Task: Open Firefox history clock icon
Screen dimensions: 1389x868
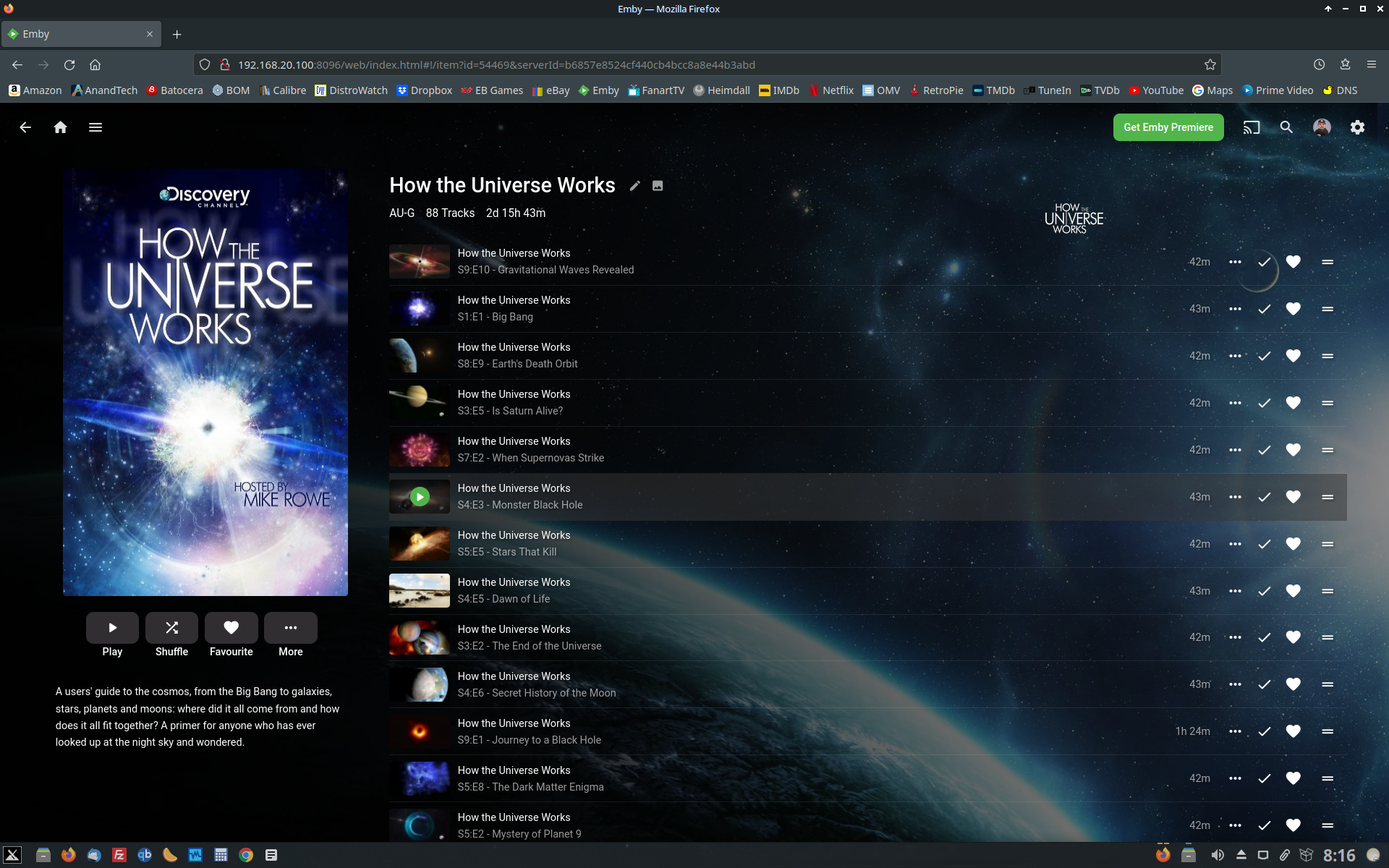Action: [x=1320, y=65]
